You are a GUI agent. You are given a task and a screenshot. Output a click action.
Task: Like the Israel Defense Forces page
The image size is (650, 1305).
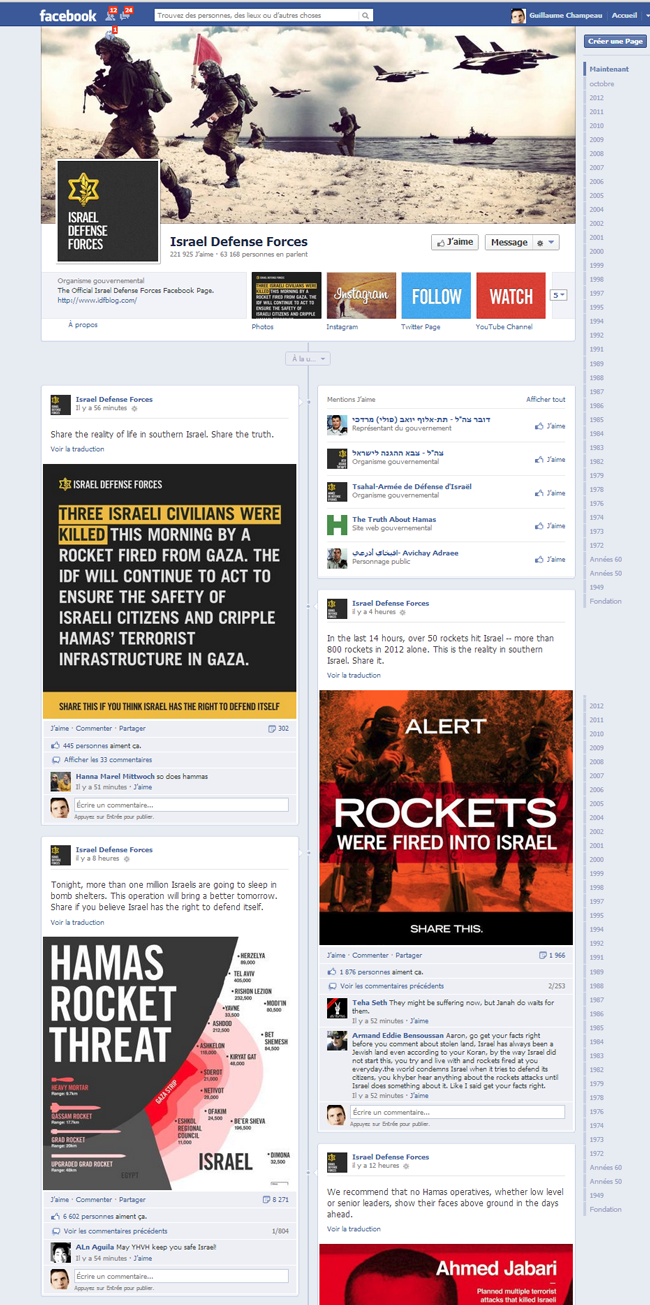(455, 242)
